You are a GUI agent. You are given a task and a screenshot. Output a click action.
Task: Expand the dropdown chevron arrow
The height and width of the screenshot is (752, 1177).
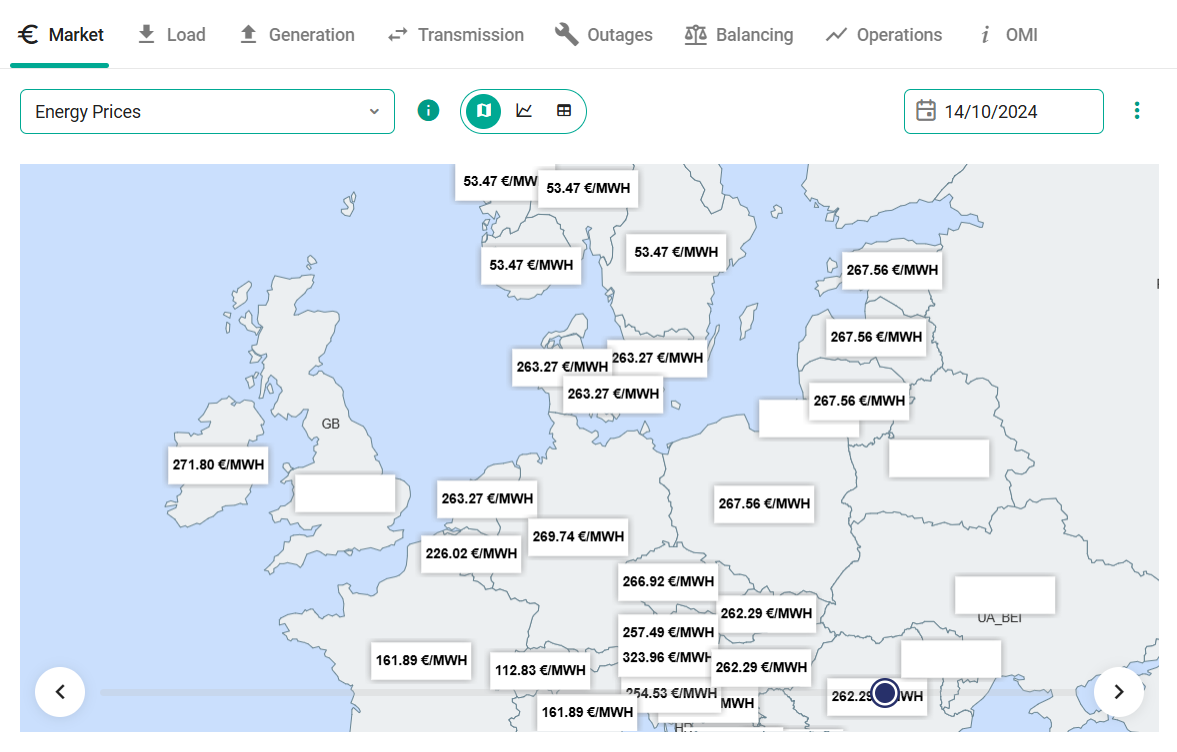(374, 112)
